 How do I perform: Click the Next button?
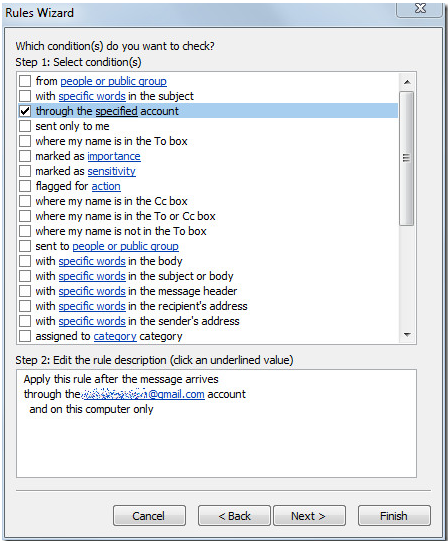[x=309, y=516]
